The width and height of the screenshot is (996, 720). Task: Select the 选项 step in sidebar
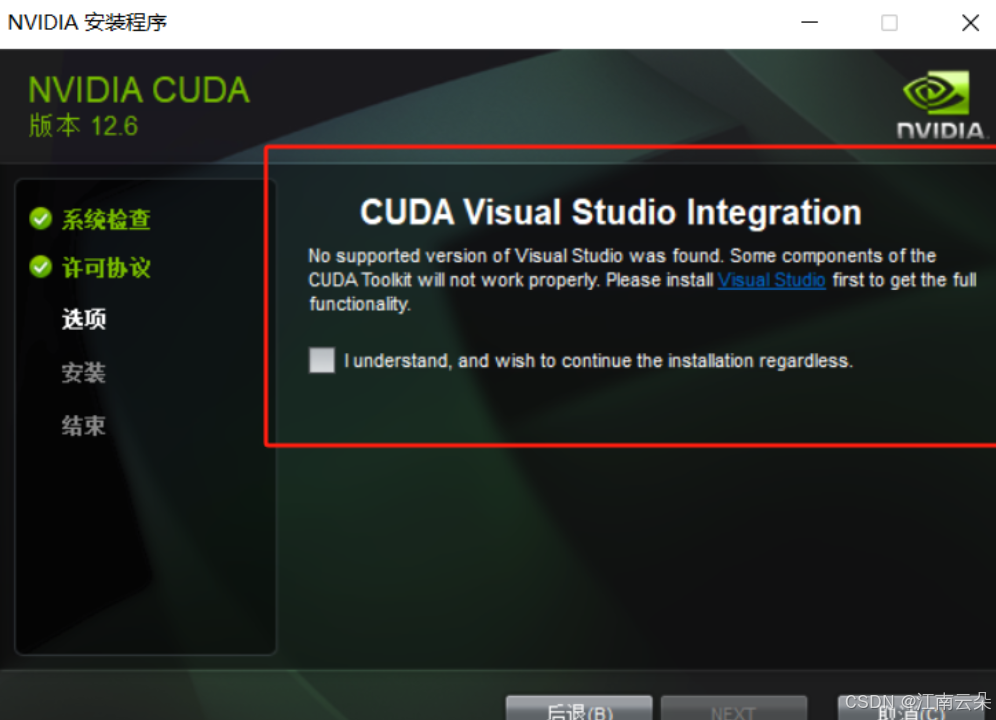(x=84, y=319)
